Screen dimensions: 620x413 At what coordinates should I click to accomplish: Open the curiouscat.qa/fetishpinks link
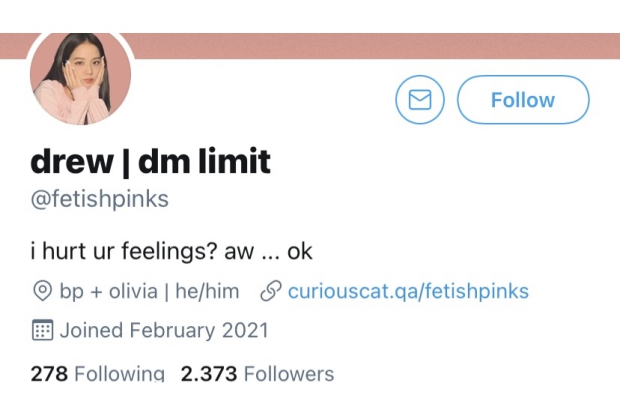[408, 292]
